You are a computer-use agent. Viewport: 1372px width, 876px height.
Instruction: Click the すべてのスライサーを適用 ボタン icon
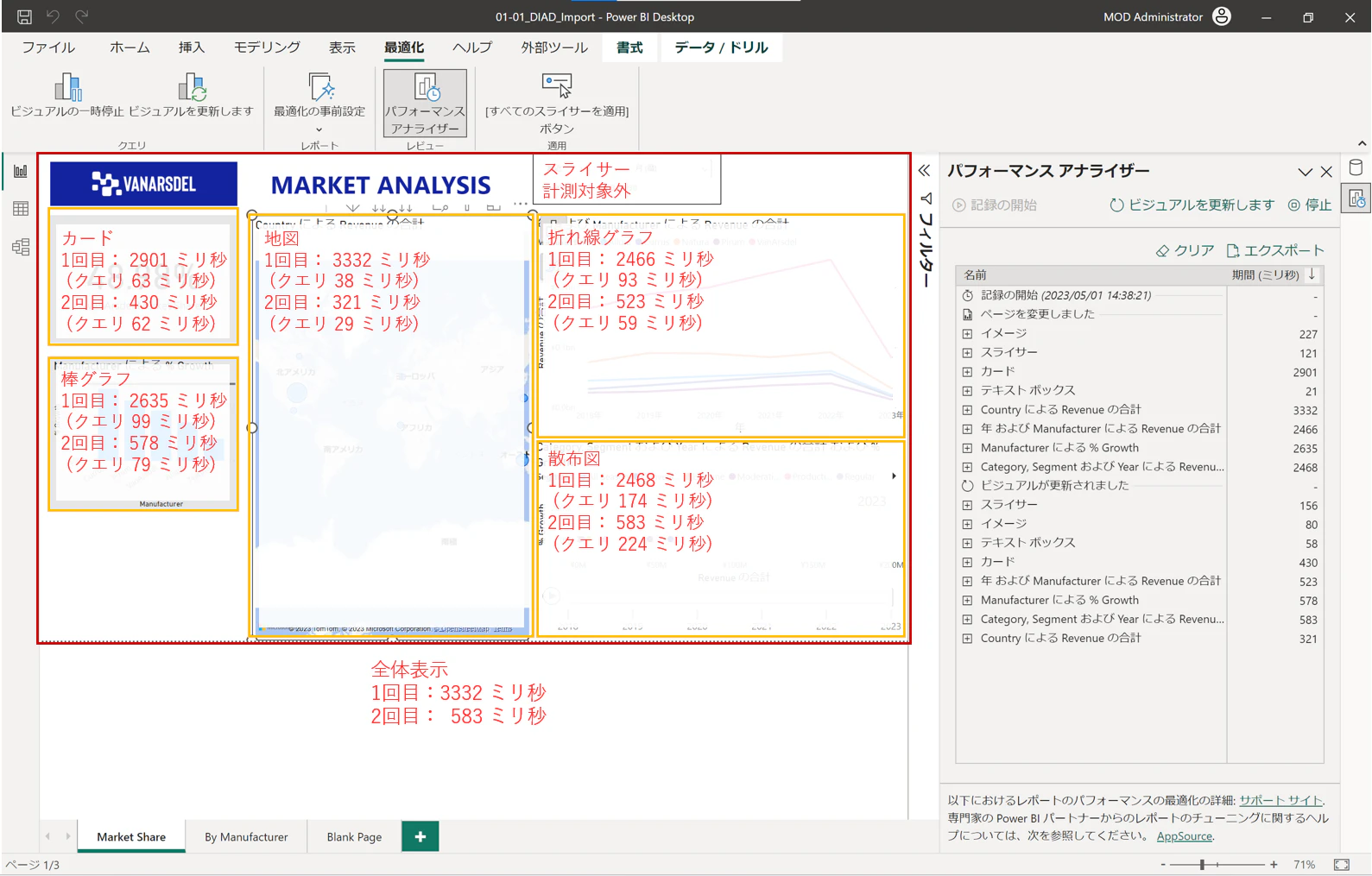[557, 85]
